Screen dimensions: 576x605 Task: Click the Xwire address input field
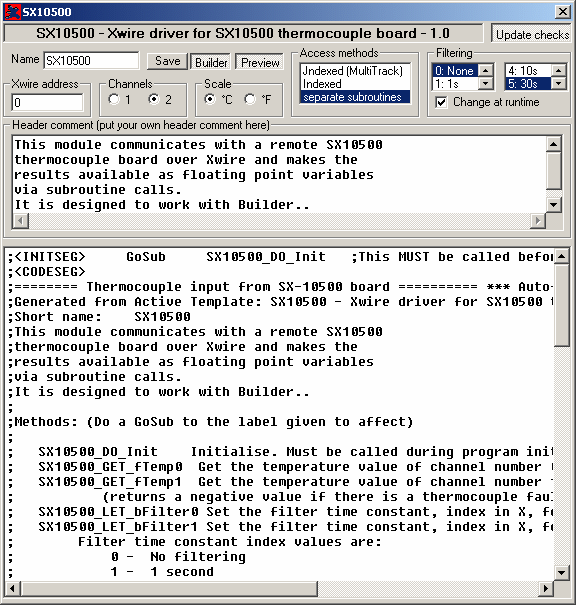pos(47,103)
